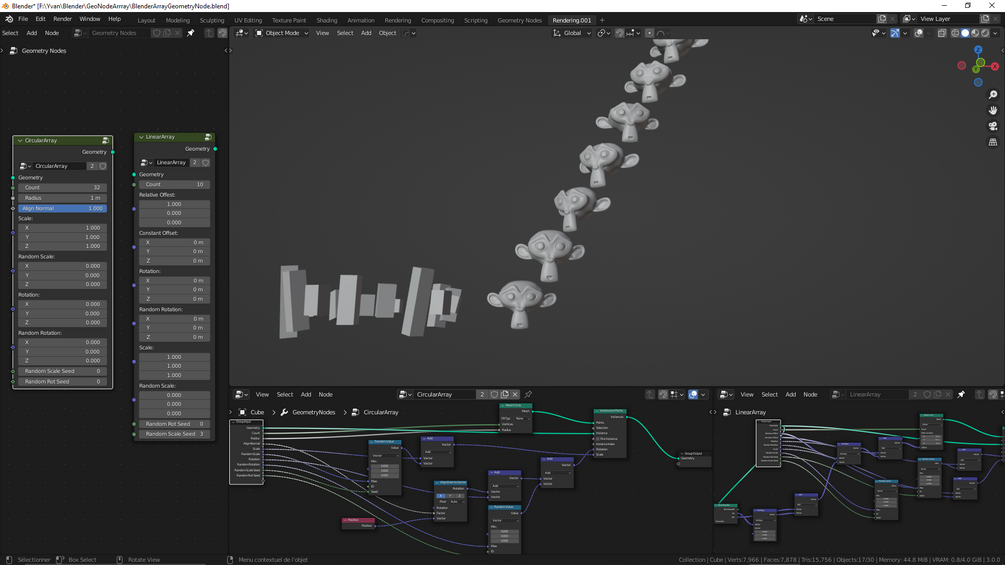Toggle snapping magnet in viewport header
This screenshot has height=565, width=1005.
click(x=619, y=33)
